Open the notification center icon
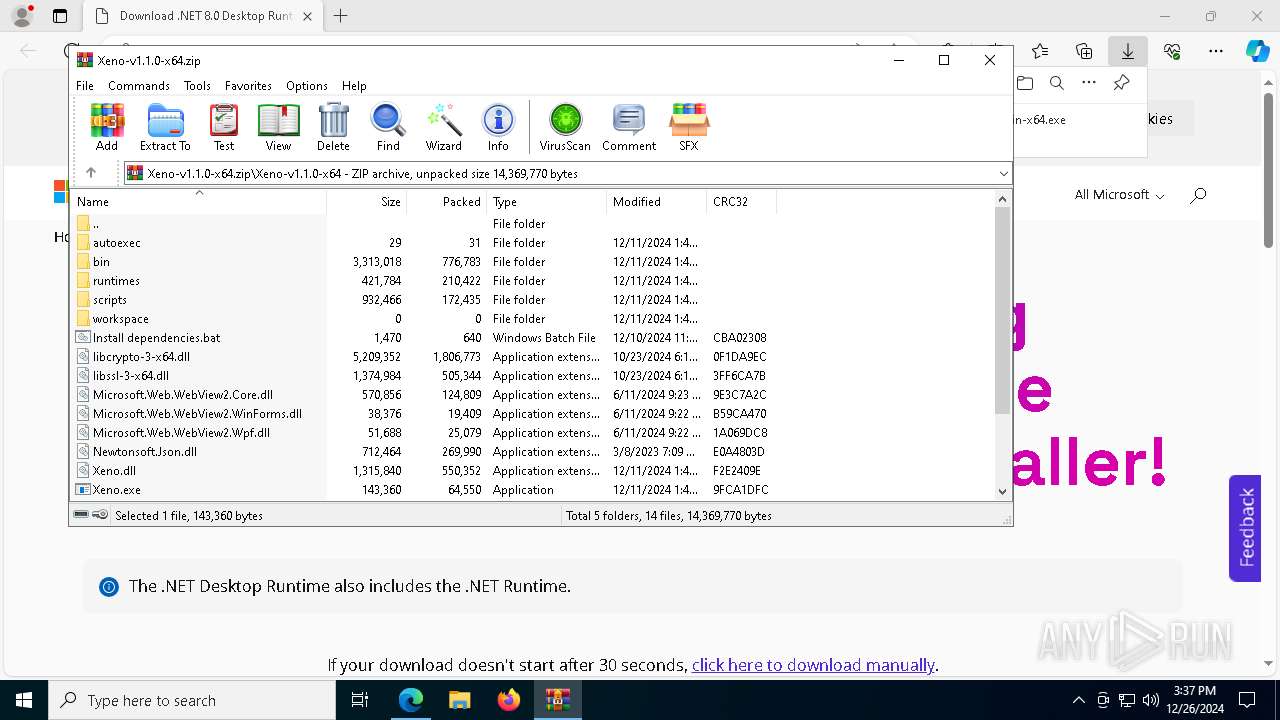The width and height of the screenshot is (1280, 720). coord(1247,700)
